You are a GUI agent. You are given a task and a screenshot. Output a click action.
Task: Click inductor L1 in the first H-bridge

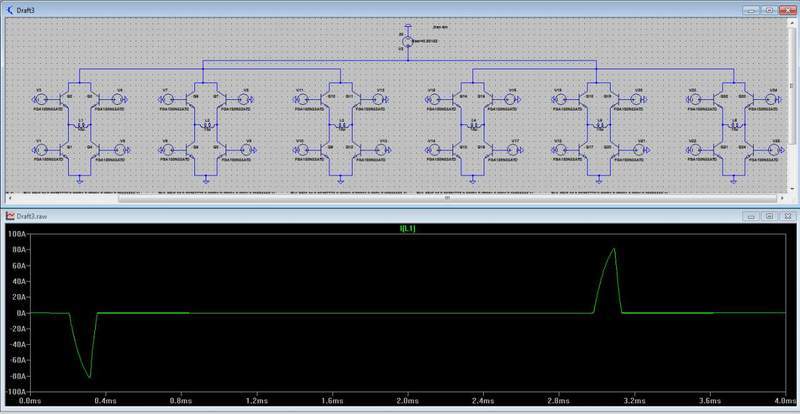point(82,125)
